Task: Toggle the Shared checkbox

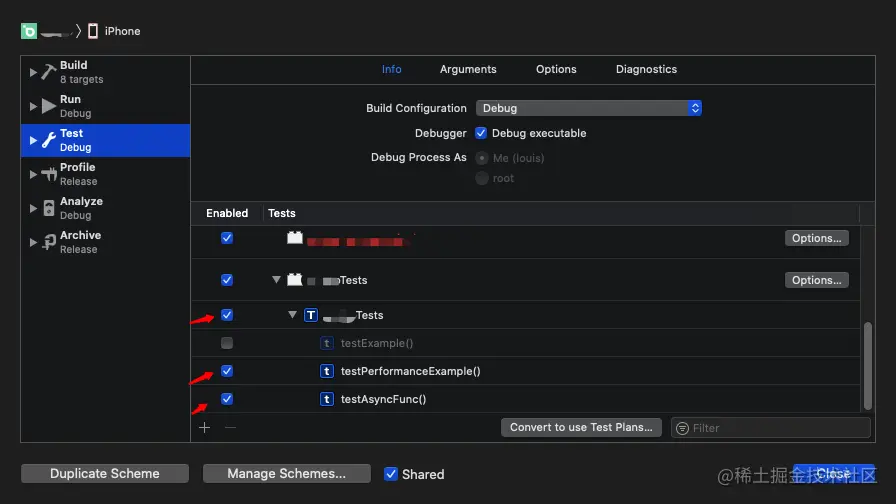Action: [391, 474]
